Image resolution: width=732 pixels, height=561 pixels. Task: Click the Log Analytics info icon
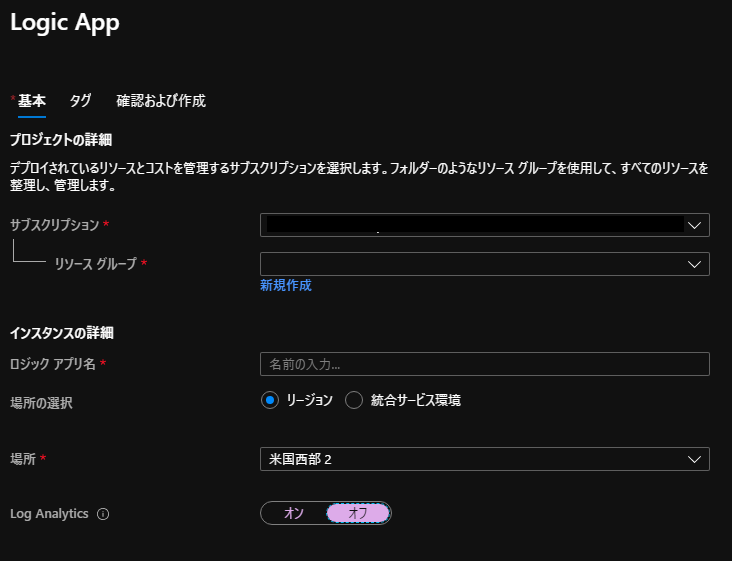[103, 514]
